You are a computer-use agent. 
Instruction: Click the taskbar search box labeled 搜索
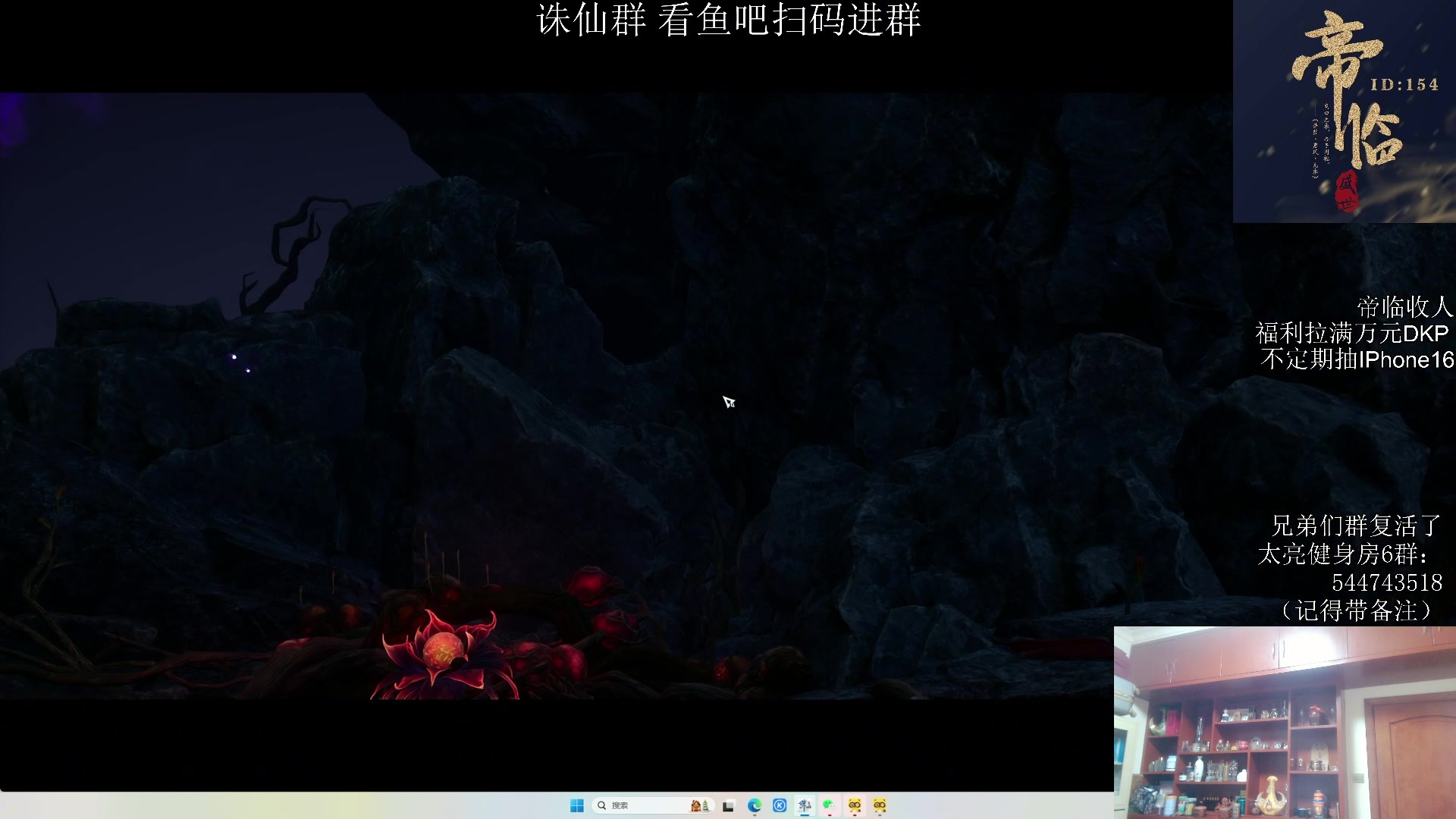coord(654,805)
